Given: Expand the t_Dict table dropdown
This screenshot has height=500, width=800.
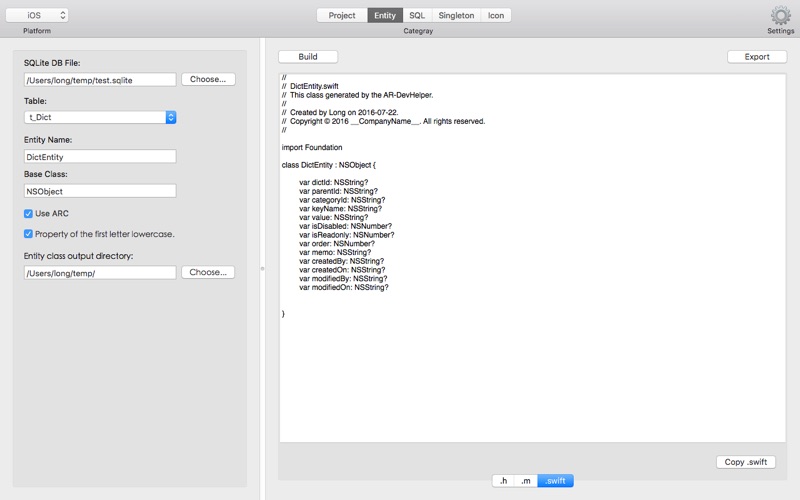Looking at the screenshot, I should pyautogui.click(x=100, y=117).
